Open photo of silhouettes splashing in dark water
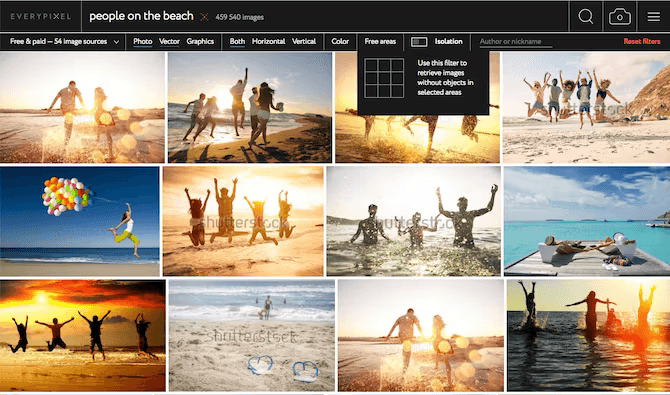 [x=588, y=336]
